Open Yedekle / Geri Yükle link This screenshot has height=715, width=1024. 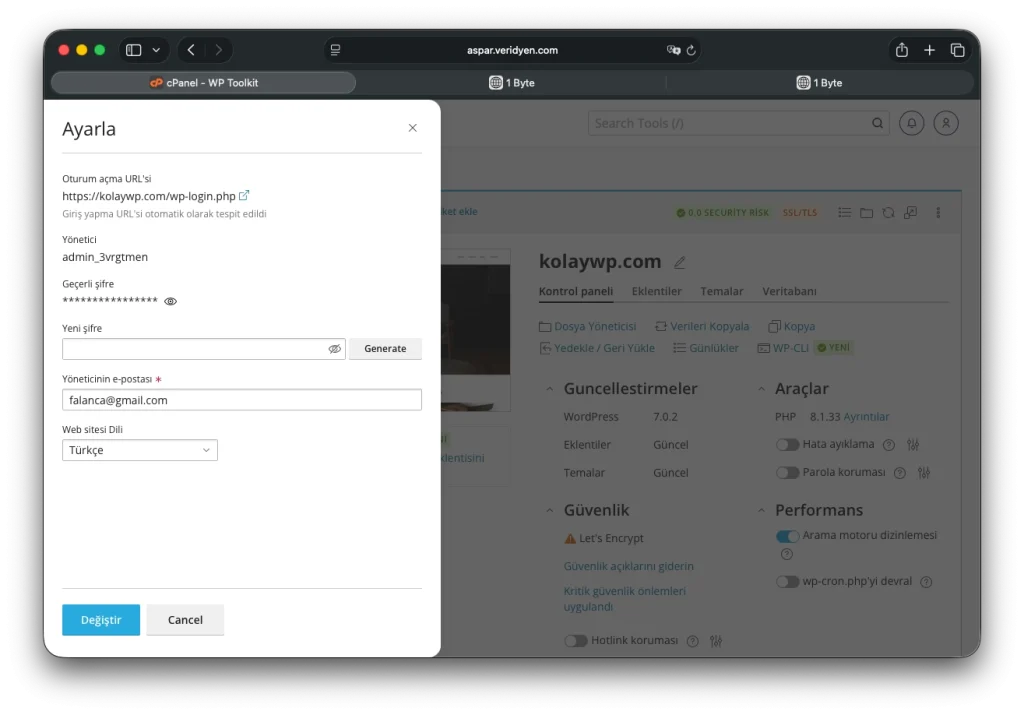pos(597,348)
